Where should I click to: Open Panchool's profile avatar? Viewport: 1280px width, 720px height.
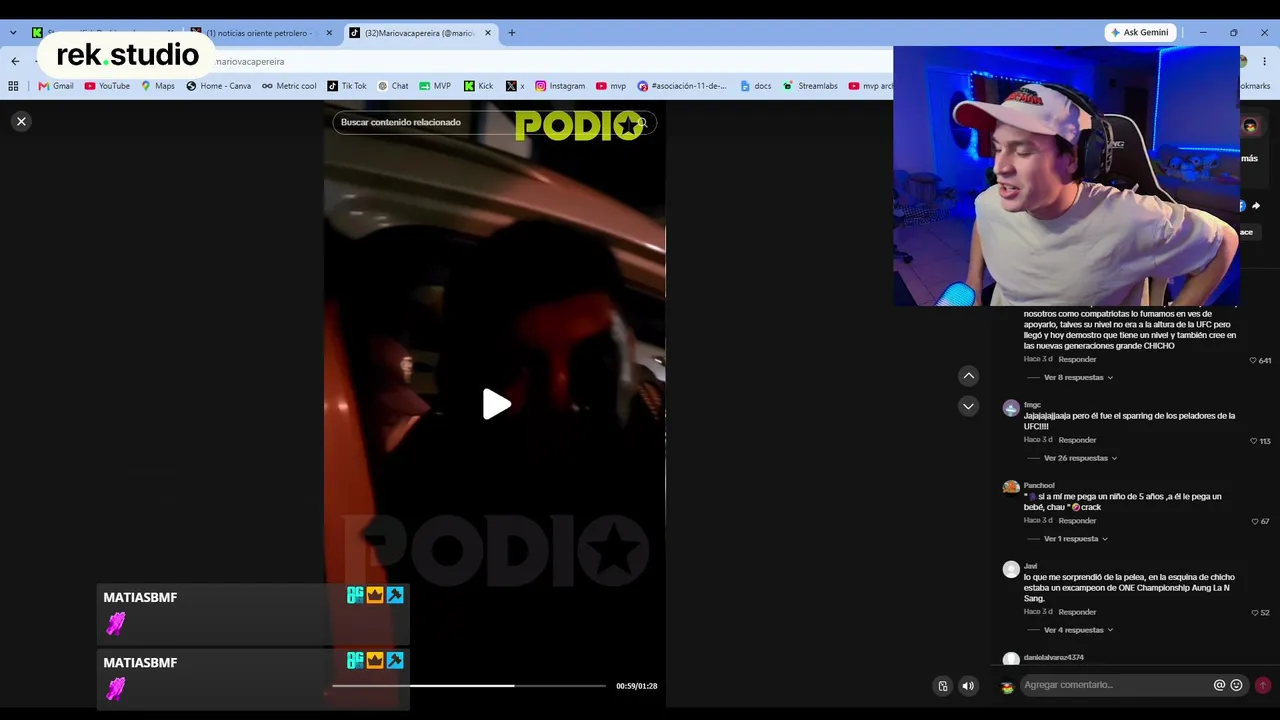pos(1011,488)
